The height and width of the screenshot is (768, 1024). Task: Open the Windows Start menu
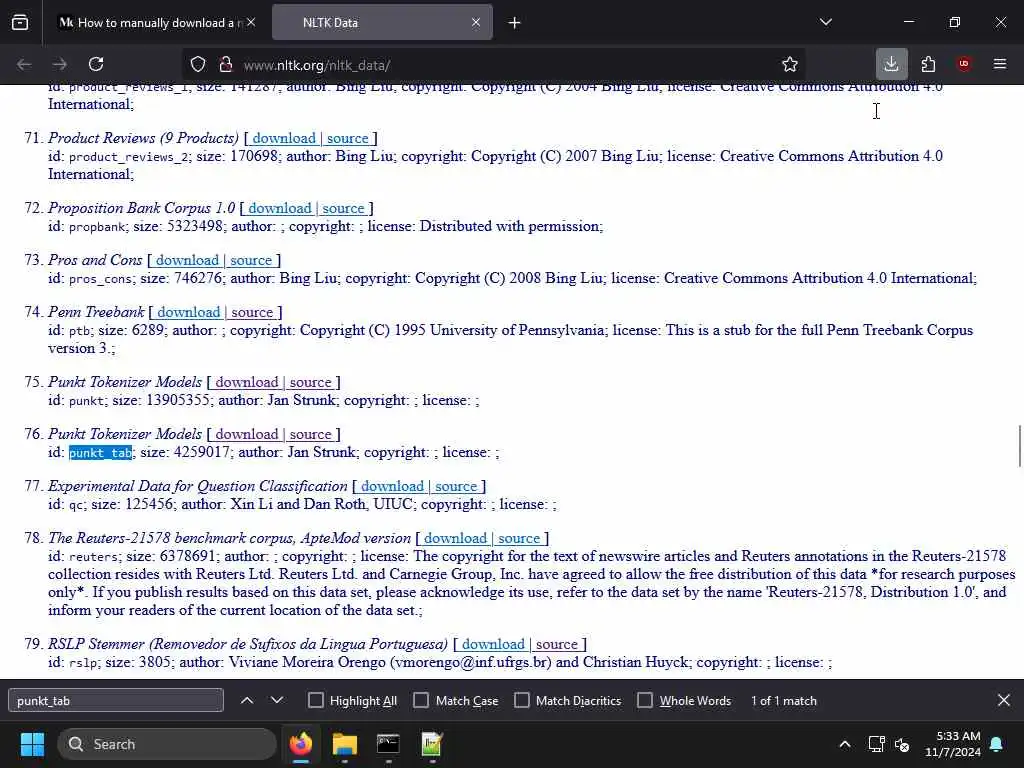(x=33, y=744)
